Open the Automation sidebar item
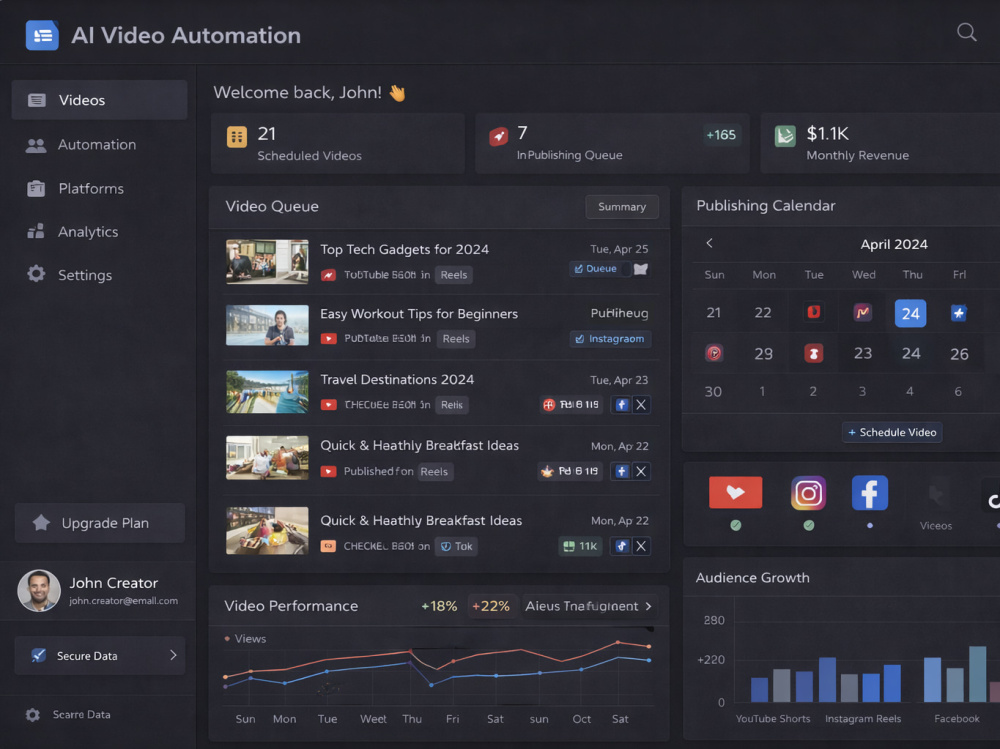Viewport: 1000px width, 749px height. 99,145
